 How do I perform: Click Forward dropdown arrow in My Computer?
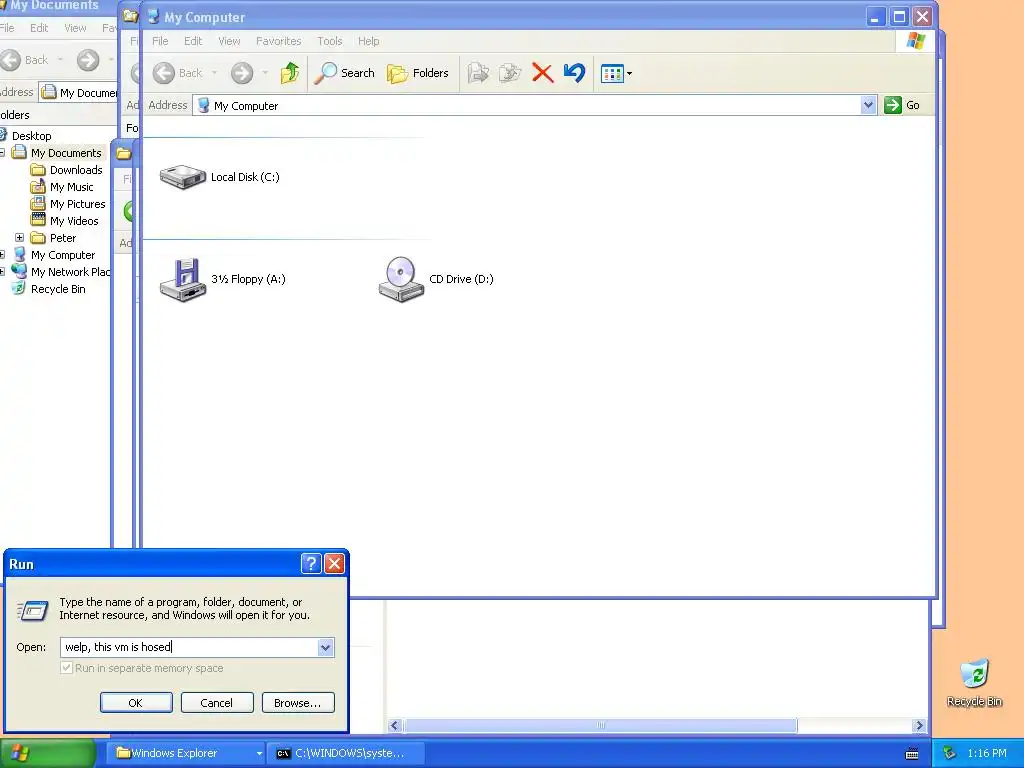click(265, 73)
